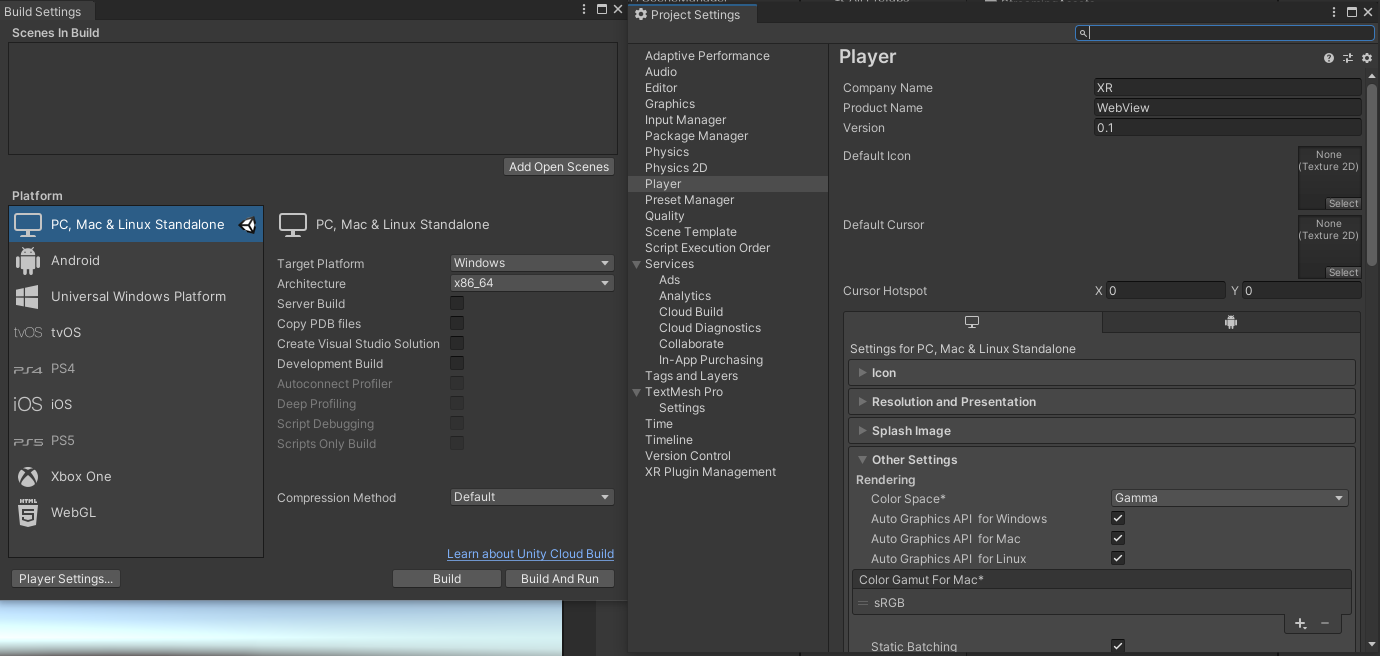Click Select button under Default Cursor
Image resolution: width=1380 pixels, height=656 pixels.
point(1343,272)
